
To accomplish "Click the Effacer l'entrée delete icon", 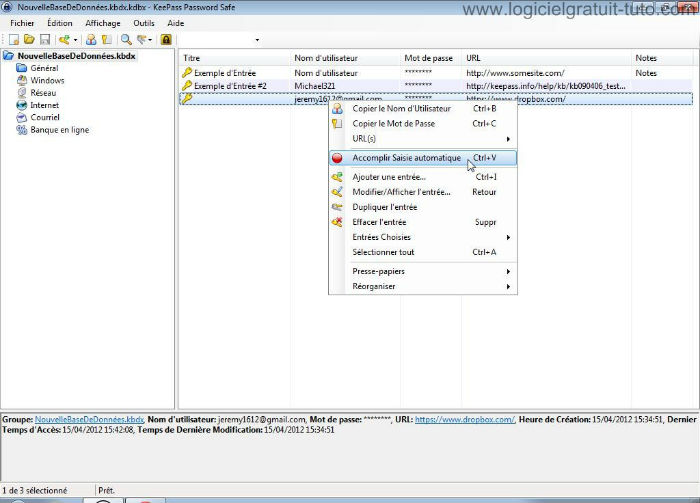I will pyautogui.click(x=337, y=222).
